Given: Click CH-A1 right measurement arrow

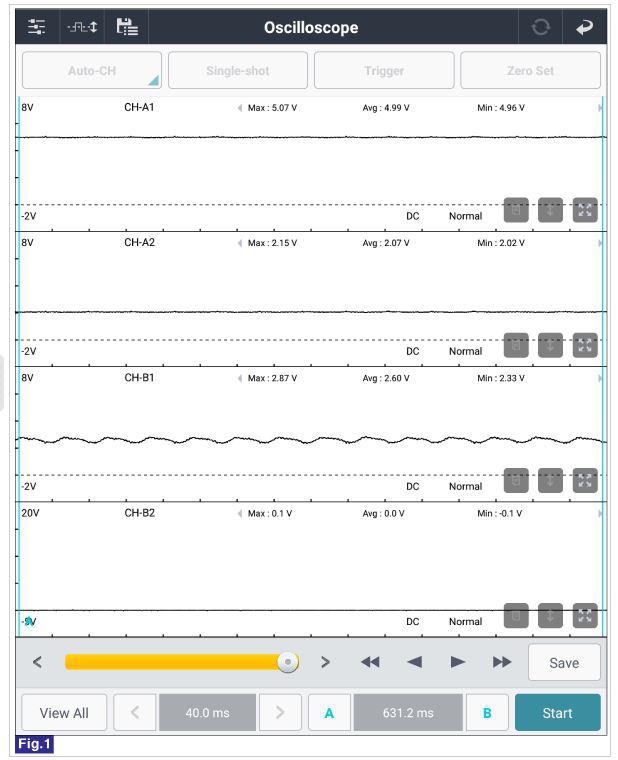Looking at the screenshot, I should coord(600,108).
